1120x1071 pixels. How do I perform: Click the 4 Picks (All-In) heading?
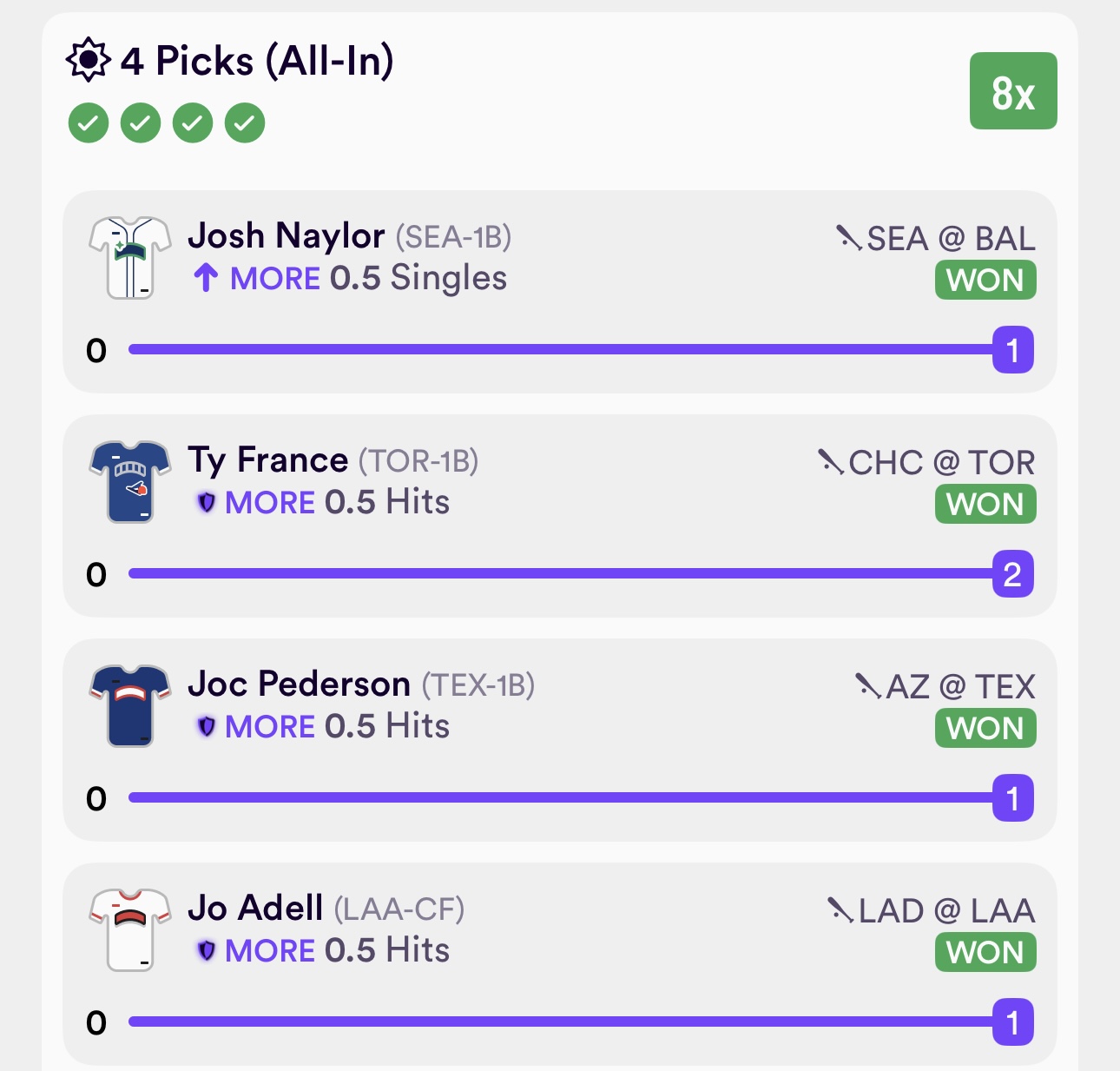257,61
